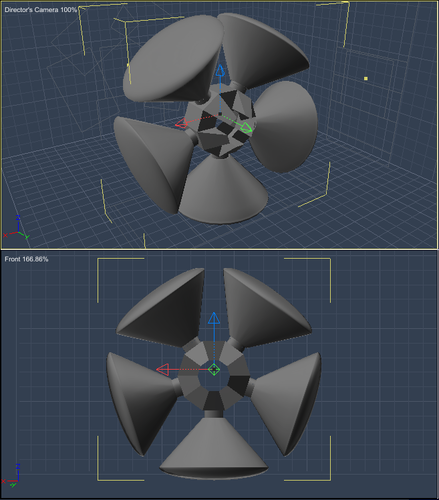The image size is (439, 500).
Task: Select the upper-left cone in Director's Camera view
Action: coord(173,58)
